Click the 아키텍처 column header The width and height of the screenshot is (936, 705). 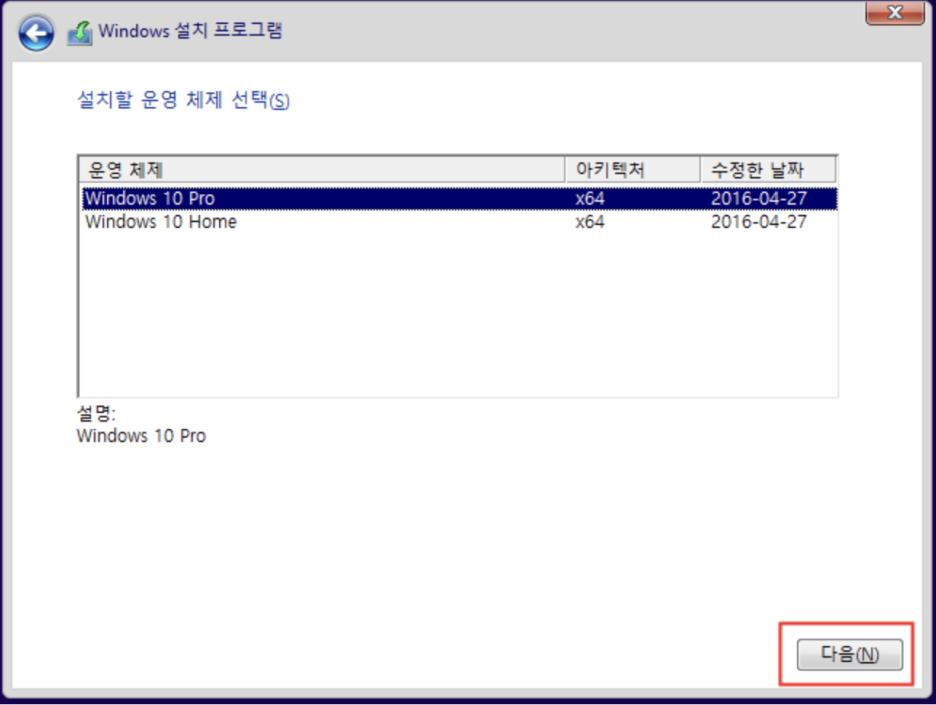click(632, 170)
